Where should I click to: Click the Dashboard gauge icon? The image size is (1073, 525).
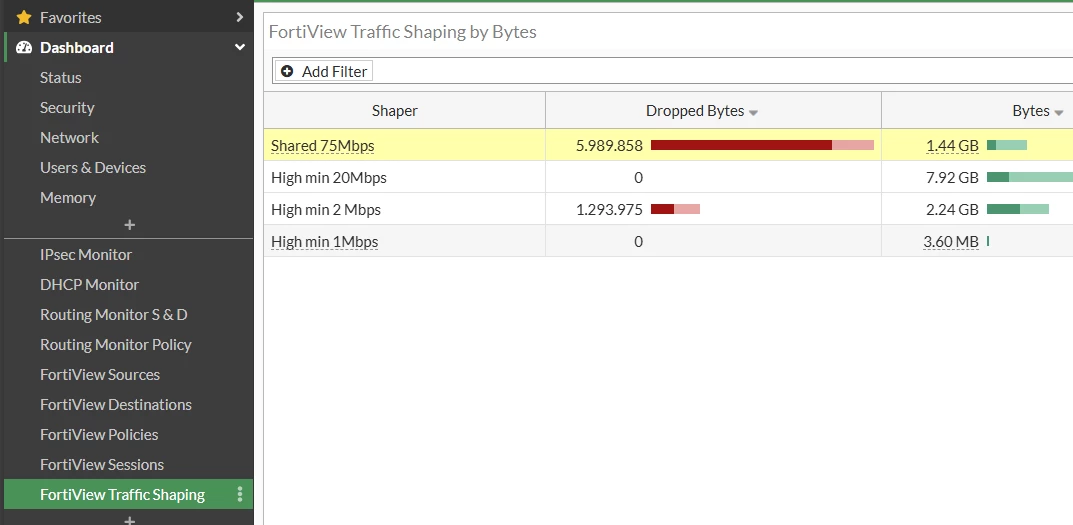coord(24,47)
